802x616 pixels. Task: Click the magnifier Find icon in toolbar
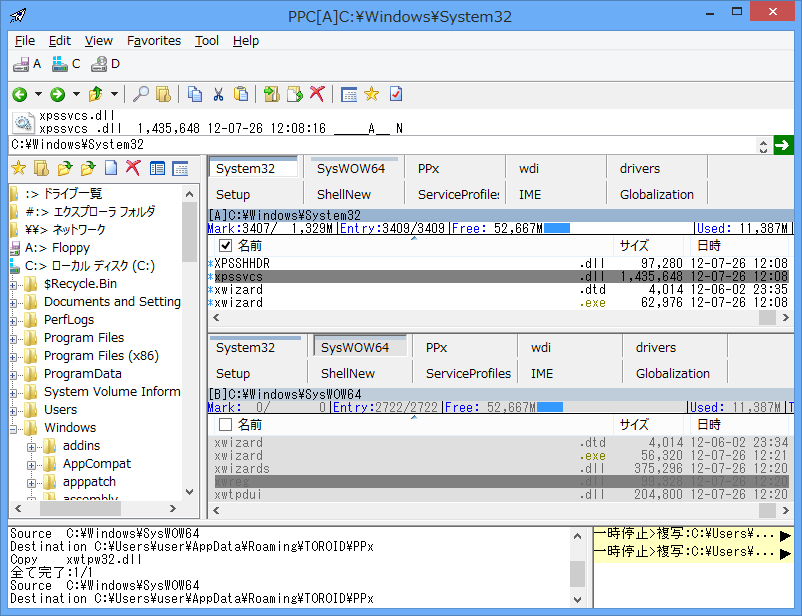[141, 94]
